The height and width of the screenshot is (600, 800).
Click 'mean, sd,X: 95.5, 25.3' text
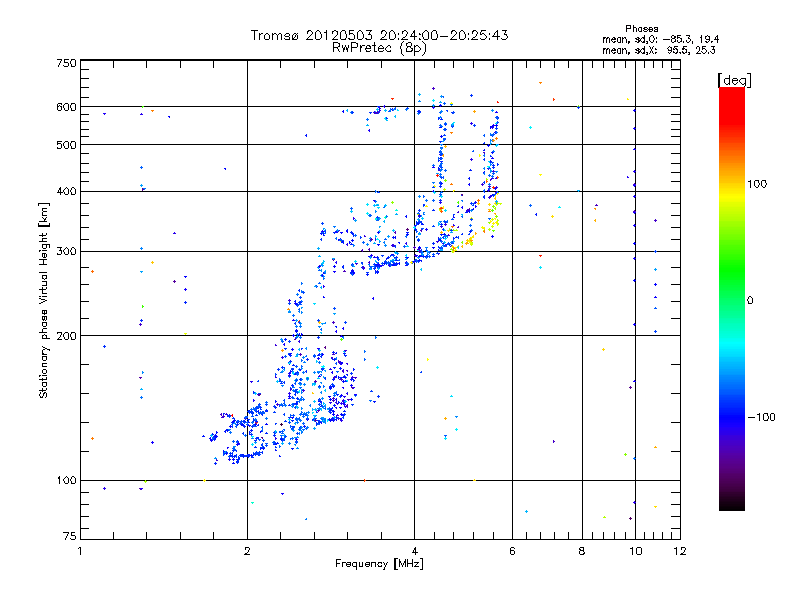659,50
